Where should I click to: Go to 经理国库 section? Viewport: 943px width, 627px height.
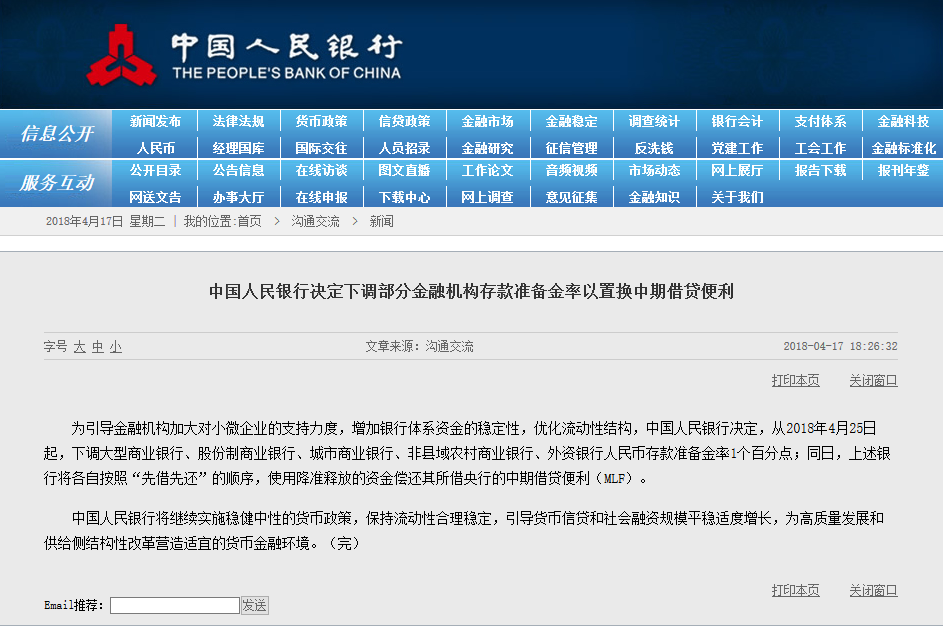coord(238,148)
